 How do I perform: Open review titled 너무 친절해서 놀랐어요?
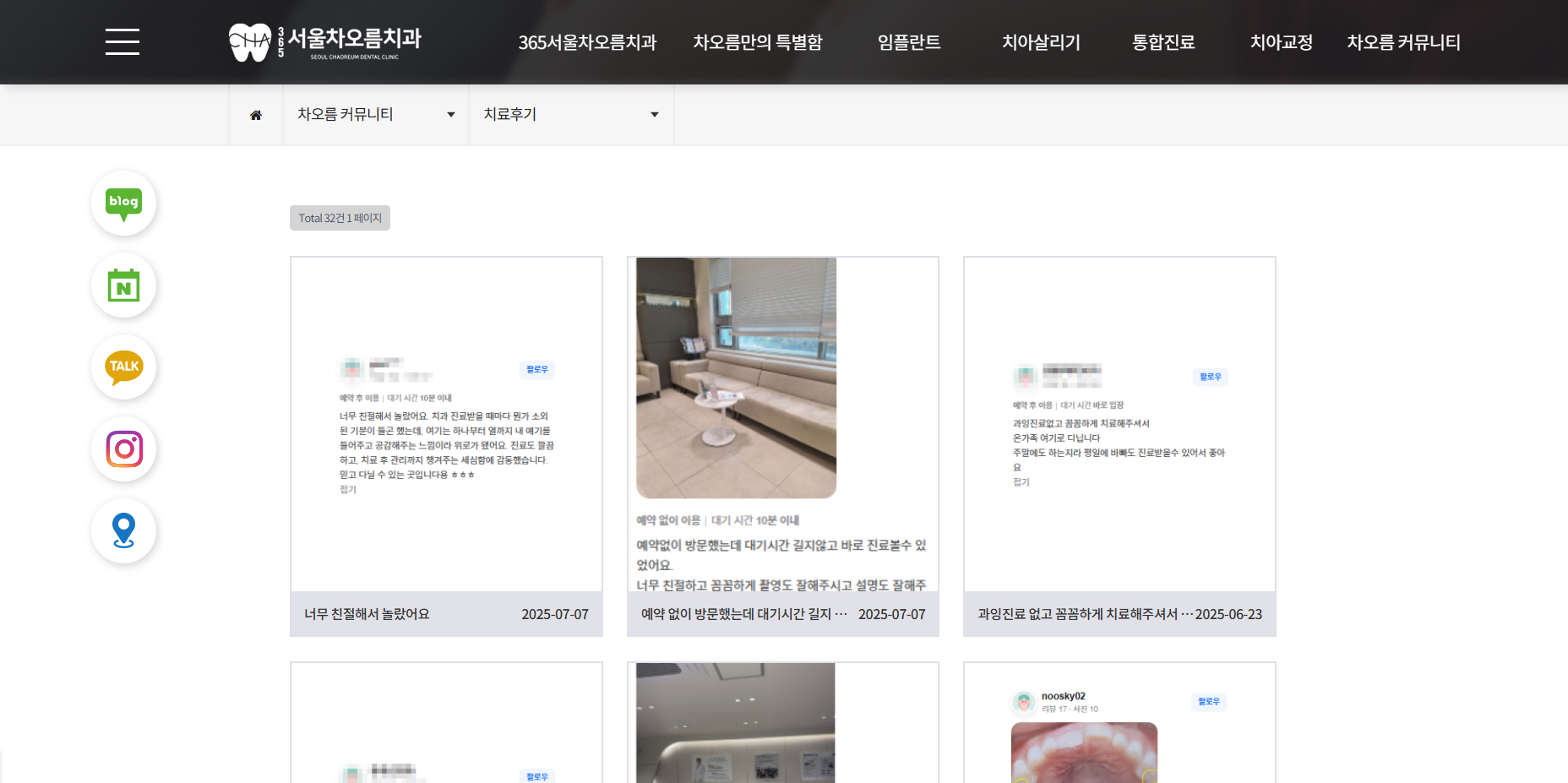pos(367,614)
